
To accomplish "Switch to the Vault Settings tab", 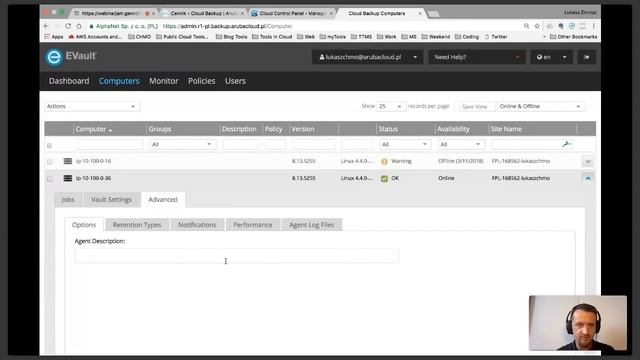I will tap(111, 200).
